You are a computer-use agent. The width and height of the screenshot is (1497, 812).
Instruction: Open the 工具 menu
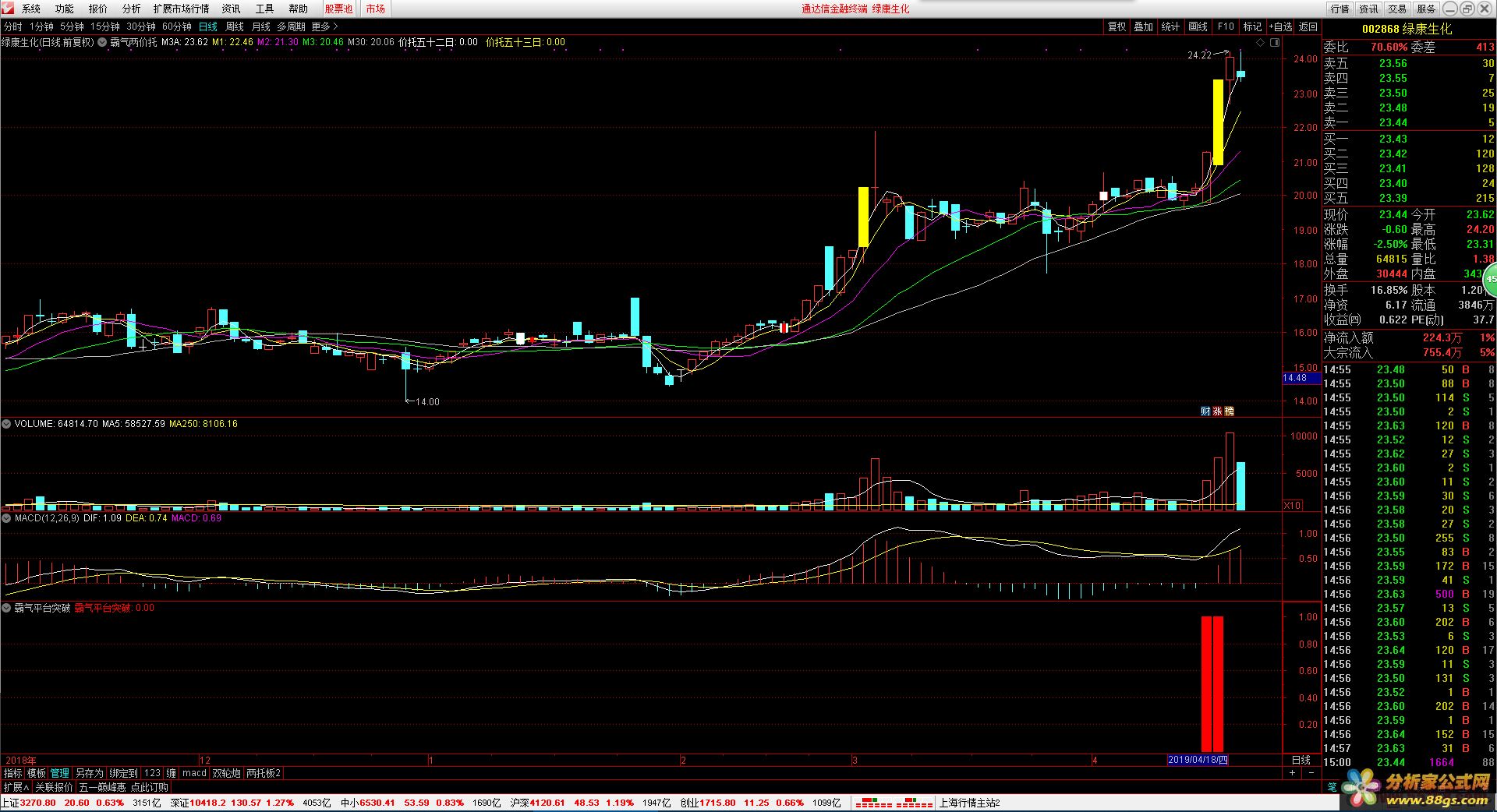(x=265, y=9)
